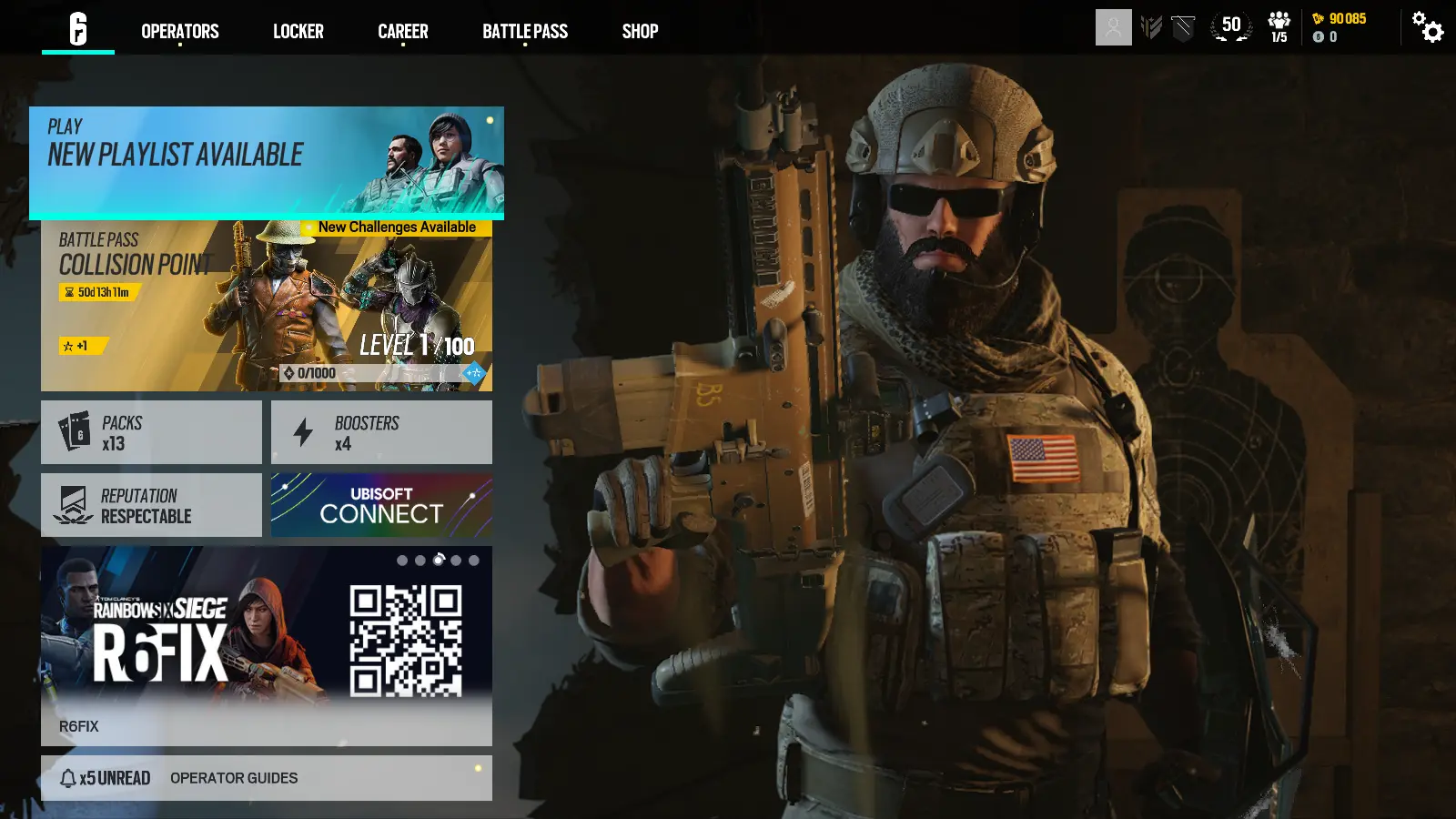Click the R6 Credits coin icon
Viewport: 1456px width, 819px height.
click(1319, 37)
